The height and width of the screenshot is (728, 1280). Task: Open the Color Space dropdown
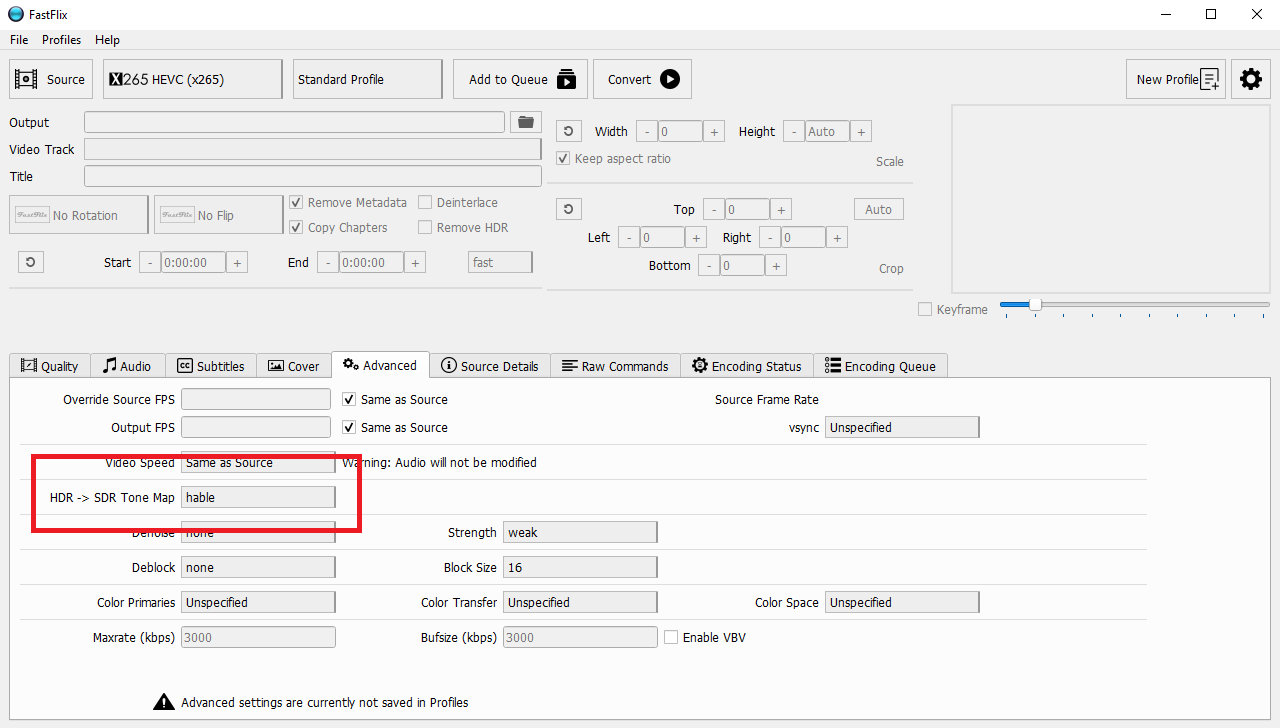click(902, 602)
